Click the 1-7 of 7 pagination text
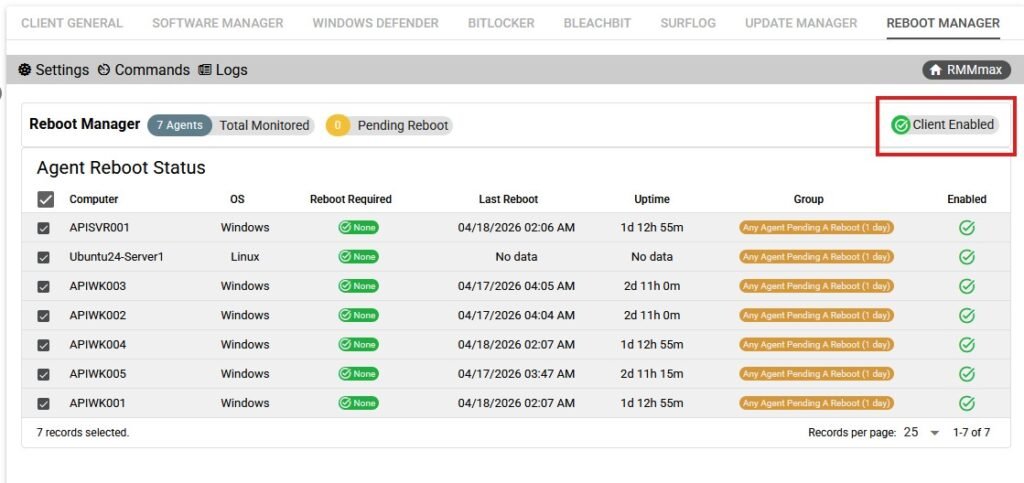 pos(972,432)
